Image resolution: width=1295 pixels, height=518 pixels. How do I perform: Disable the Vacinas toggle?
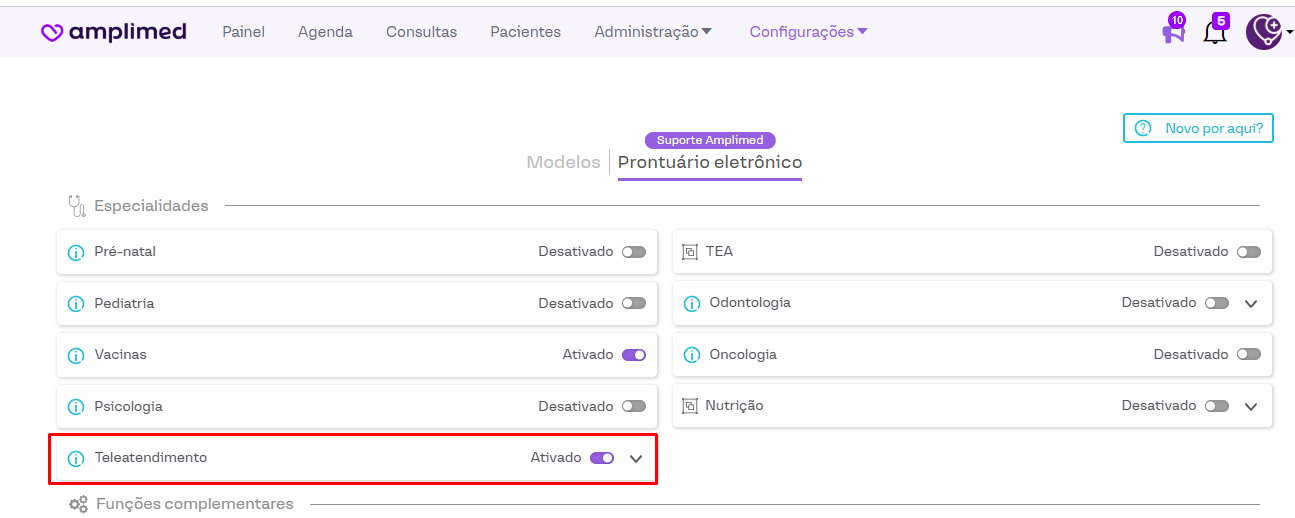tap(633, 355)
